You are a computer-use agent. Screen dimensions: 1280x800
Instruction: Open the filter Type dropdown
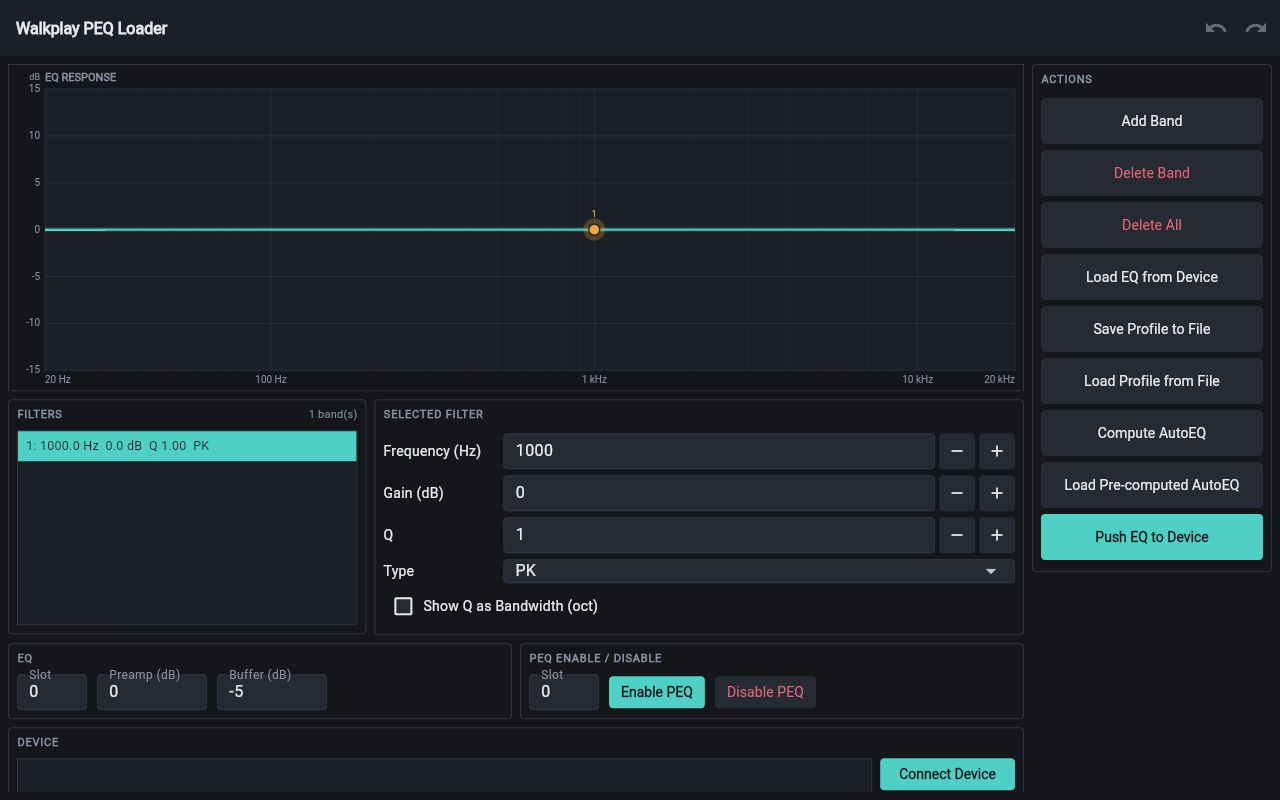pyautogui.click(x=759, y=571)
